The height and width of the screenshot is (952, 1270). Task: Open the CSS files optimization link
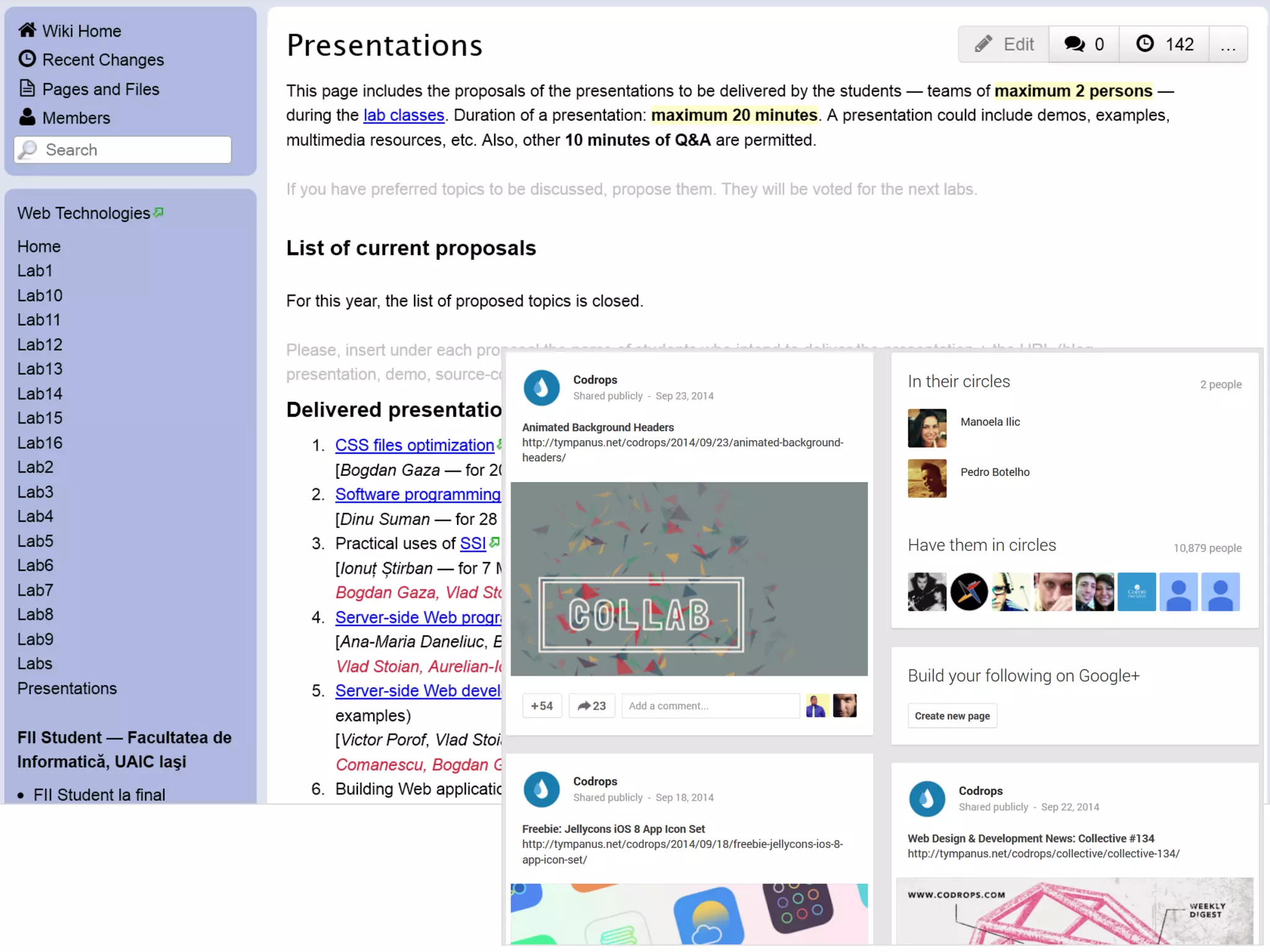(x=414, y=445)
